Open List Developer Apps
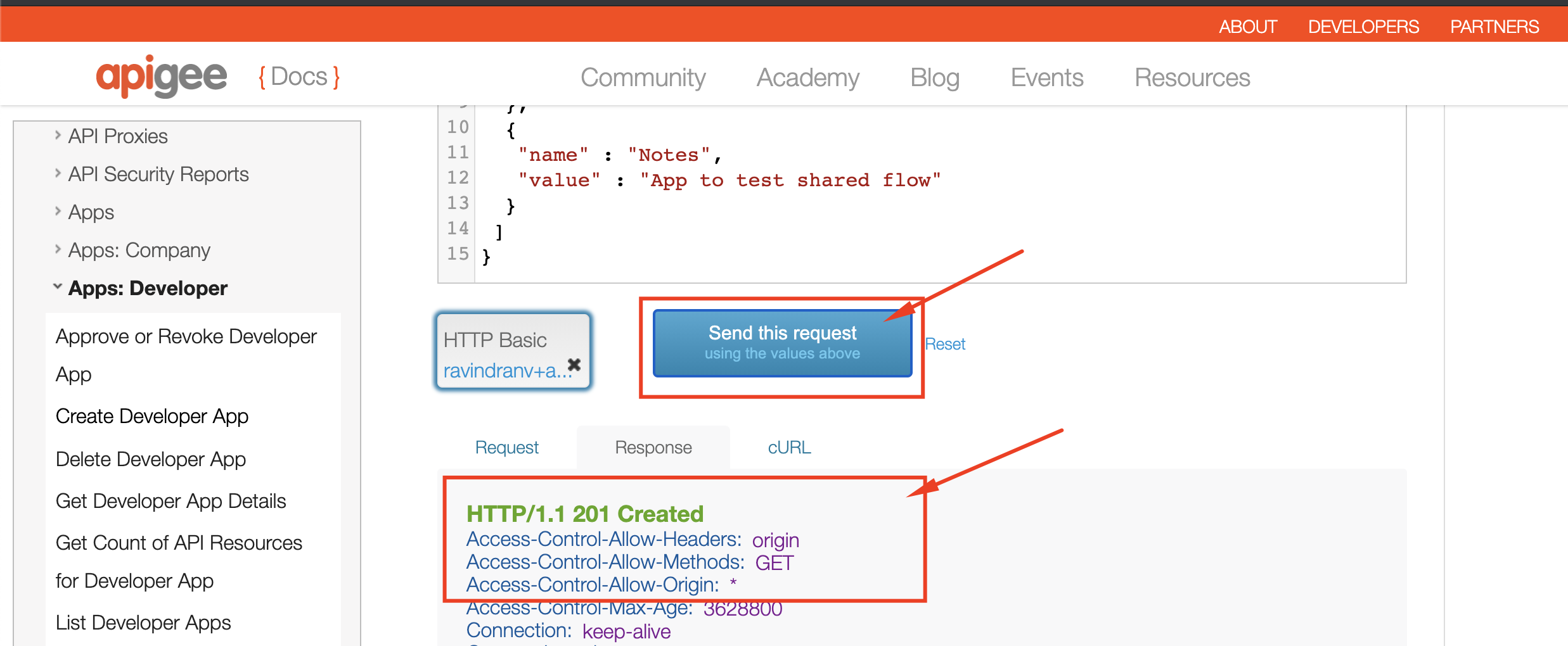 point(143,623)
